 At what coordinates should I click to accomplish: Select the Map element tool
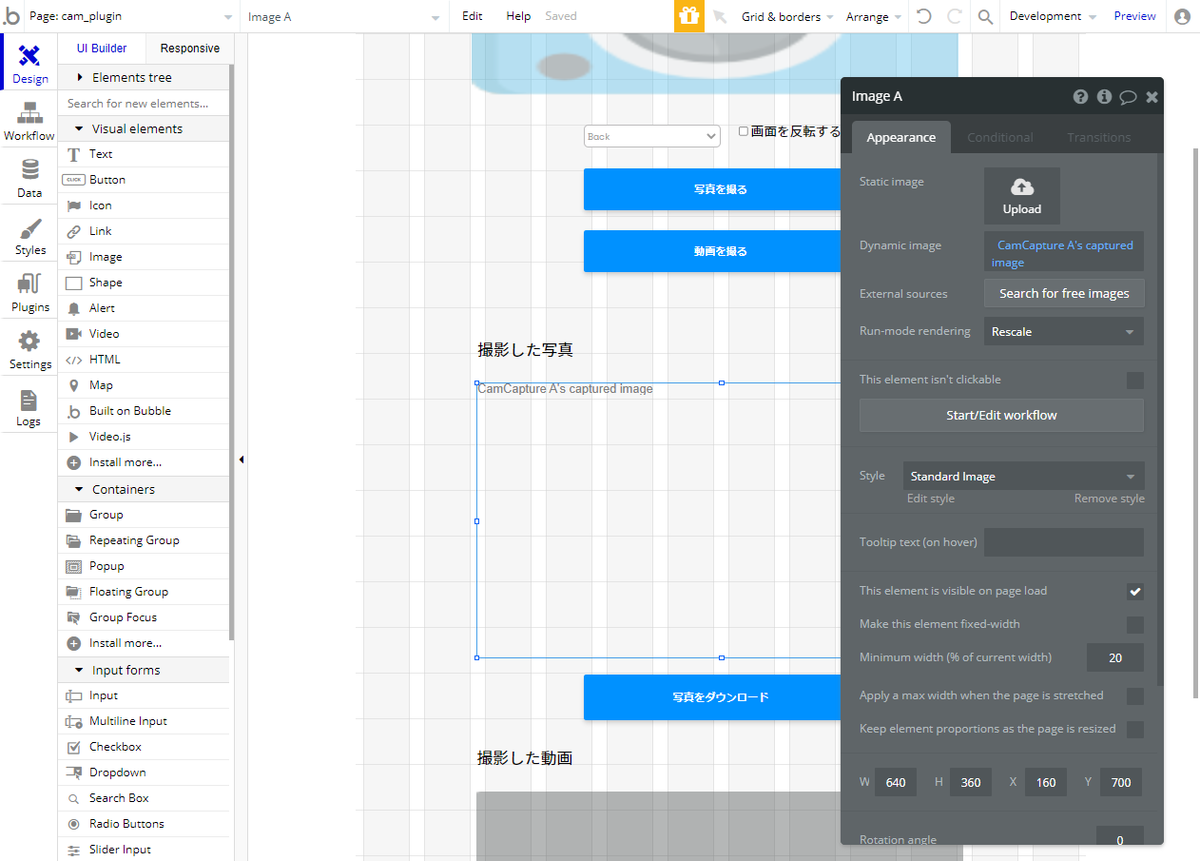pyautogui.click(x=144, y=385)
